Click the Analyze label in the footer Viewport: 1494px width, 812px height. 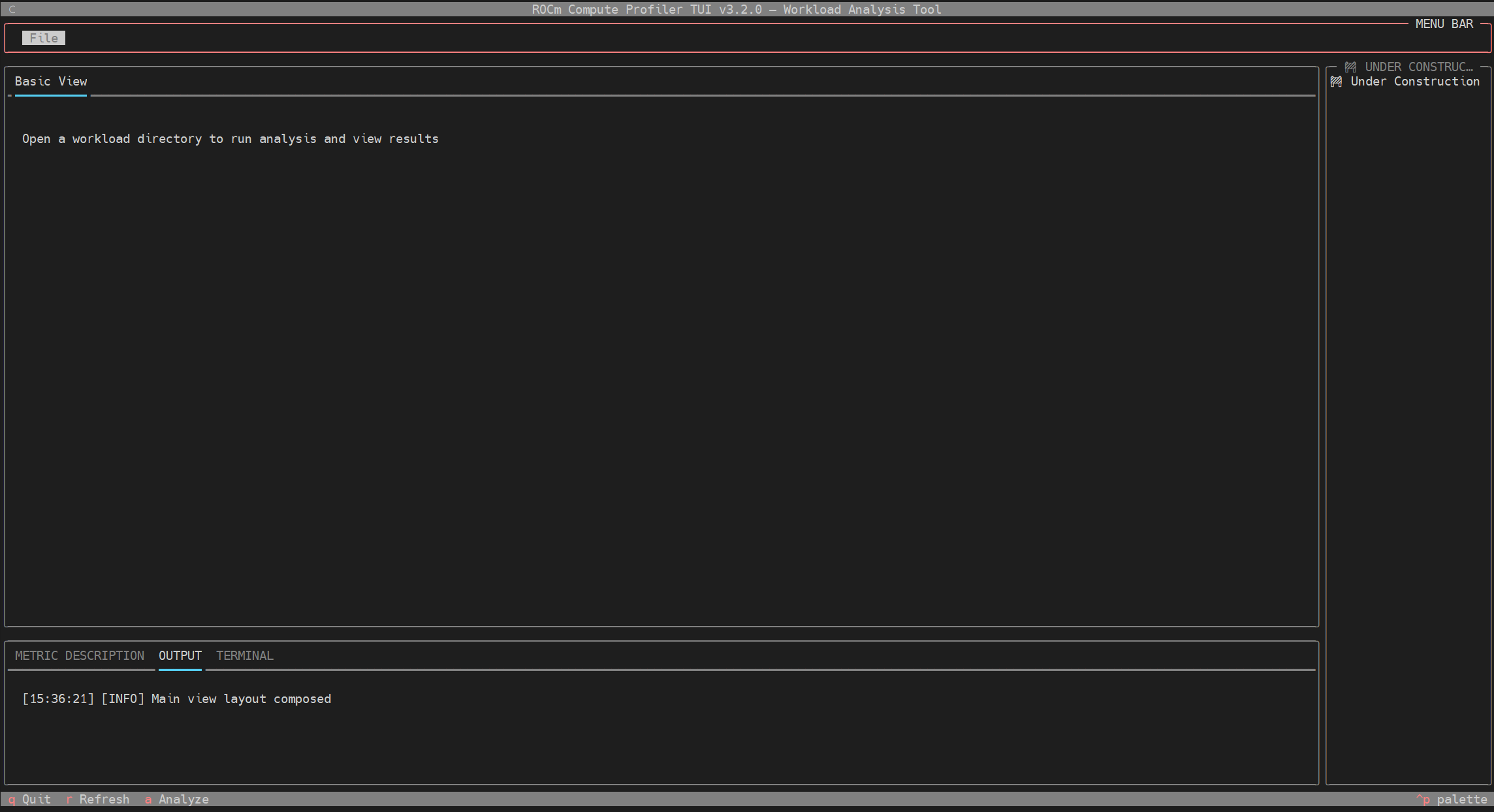pyautogui.click(x=183, y=799)
